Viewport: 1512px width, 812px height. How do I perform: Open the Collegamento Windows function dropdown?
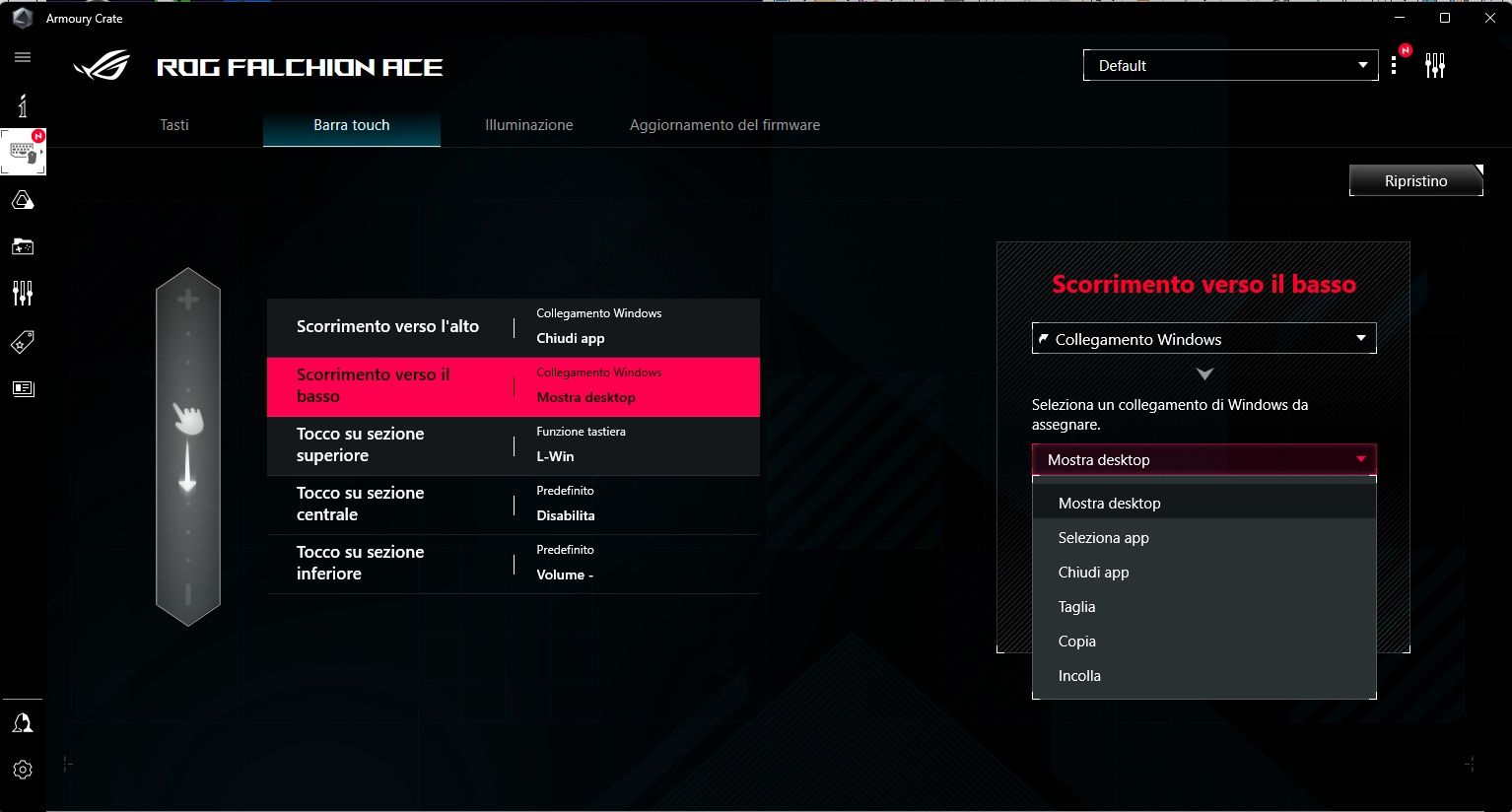[1203, 339]
